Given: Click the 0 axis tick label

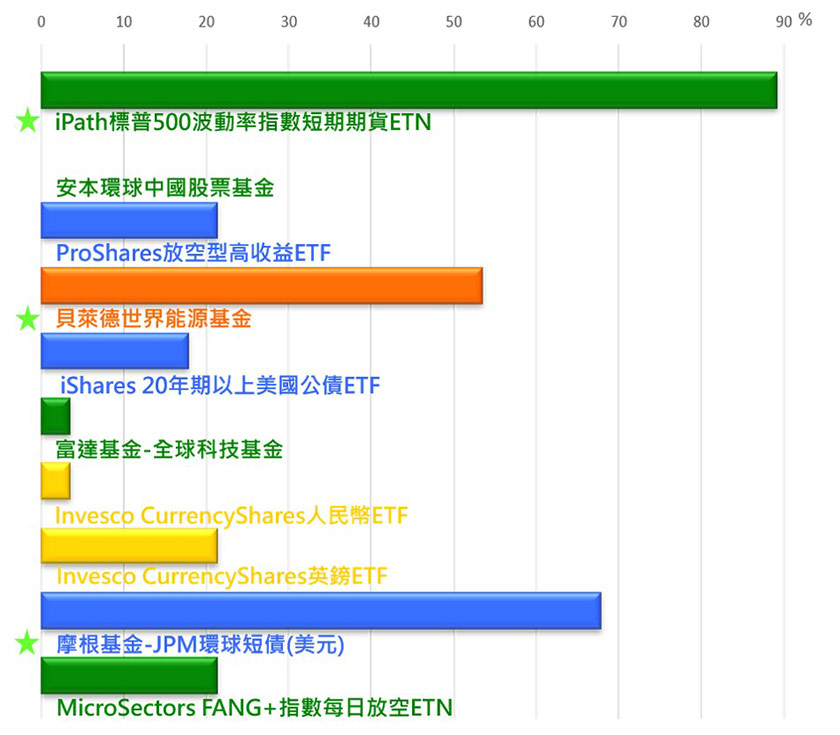Looking at the screenshot, I should (x=41, y=22).
